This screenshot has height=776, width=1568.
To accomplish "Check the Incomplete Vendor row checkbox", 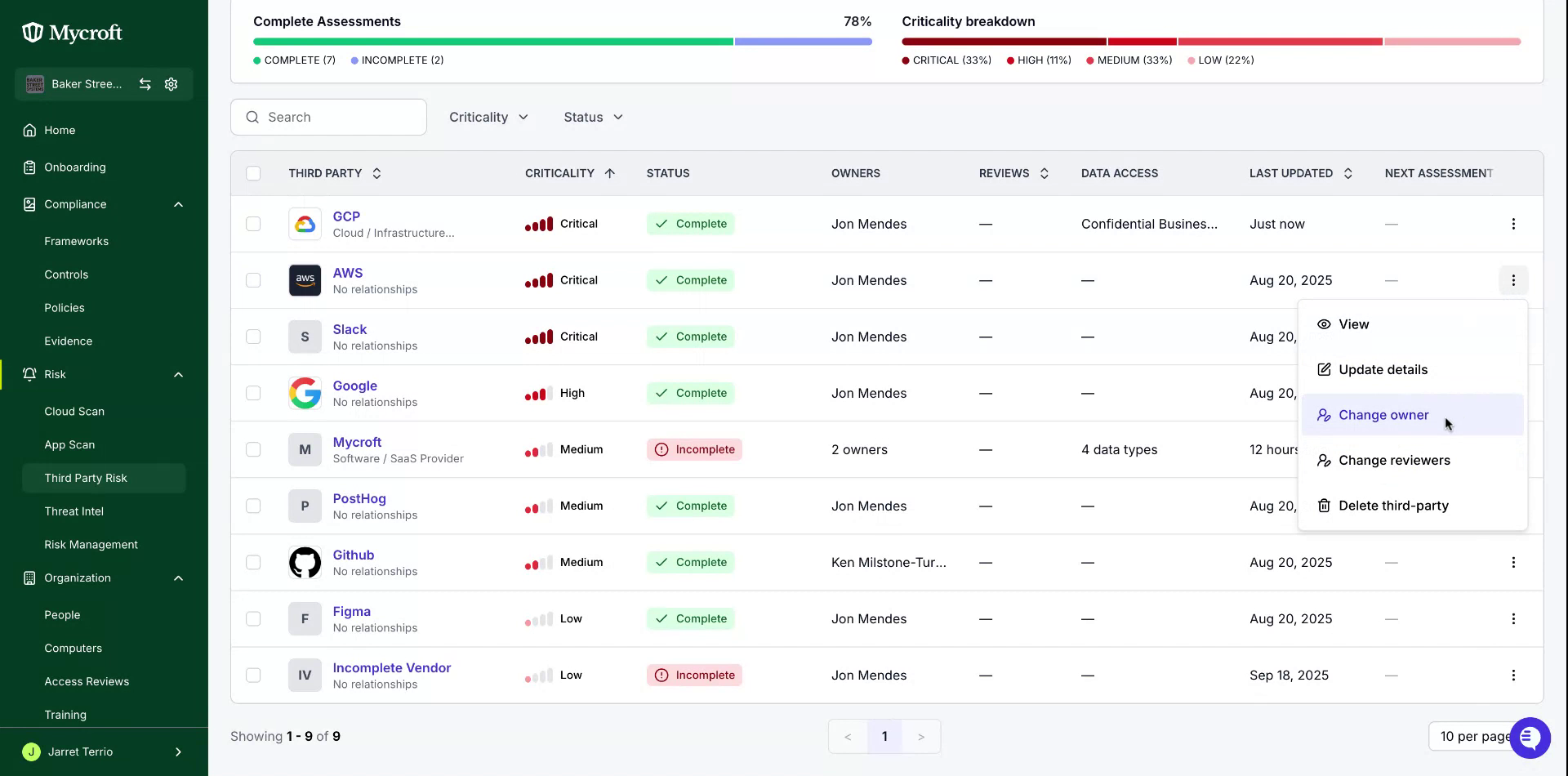I will click(x=253, y=675).
